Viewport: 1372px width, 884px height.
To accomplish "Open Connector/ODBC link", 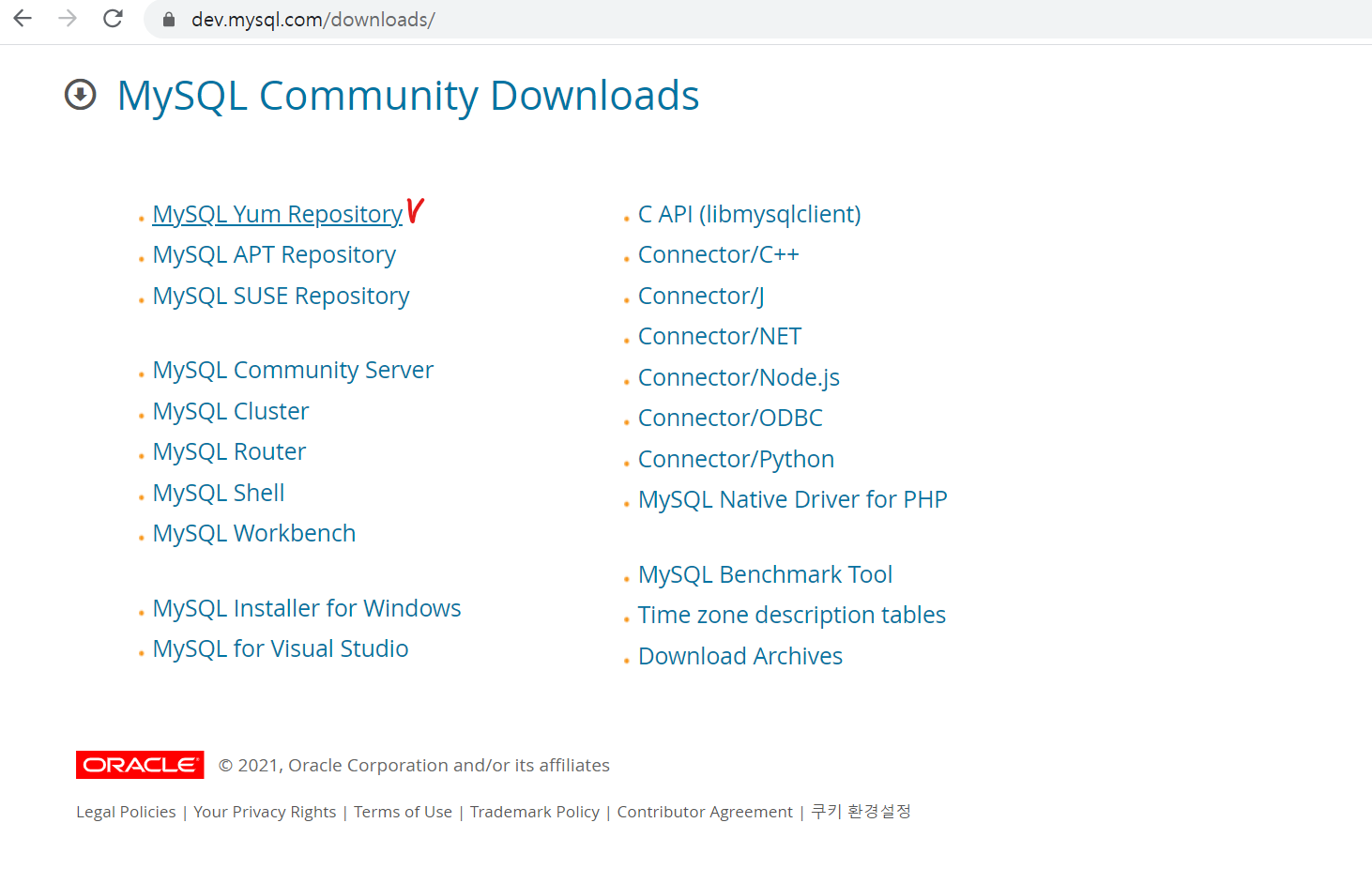I will [x=730, y=418].
